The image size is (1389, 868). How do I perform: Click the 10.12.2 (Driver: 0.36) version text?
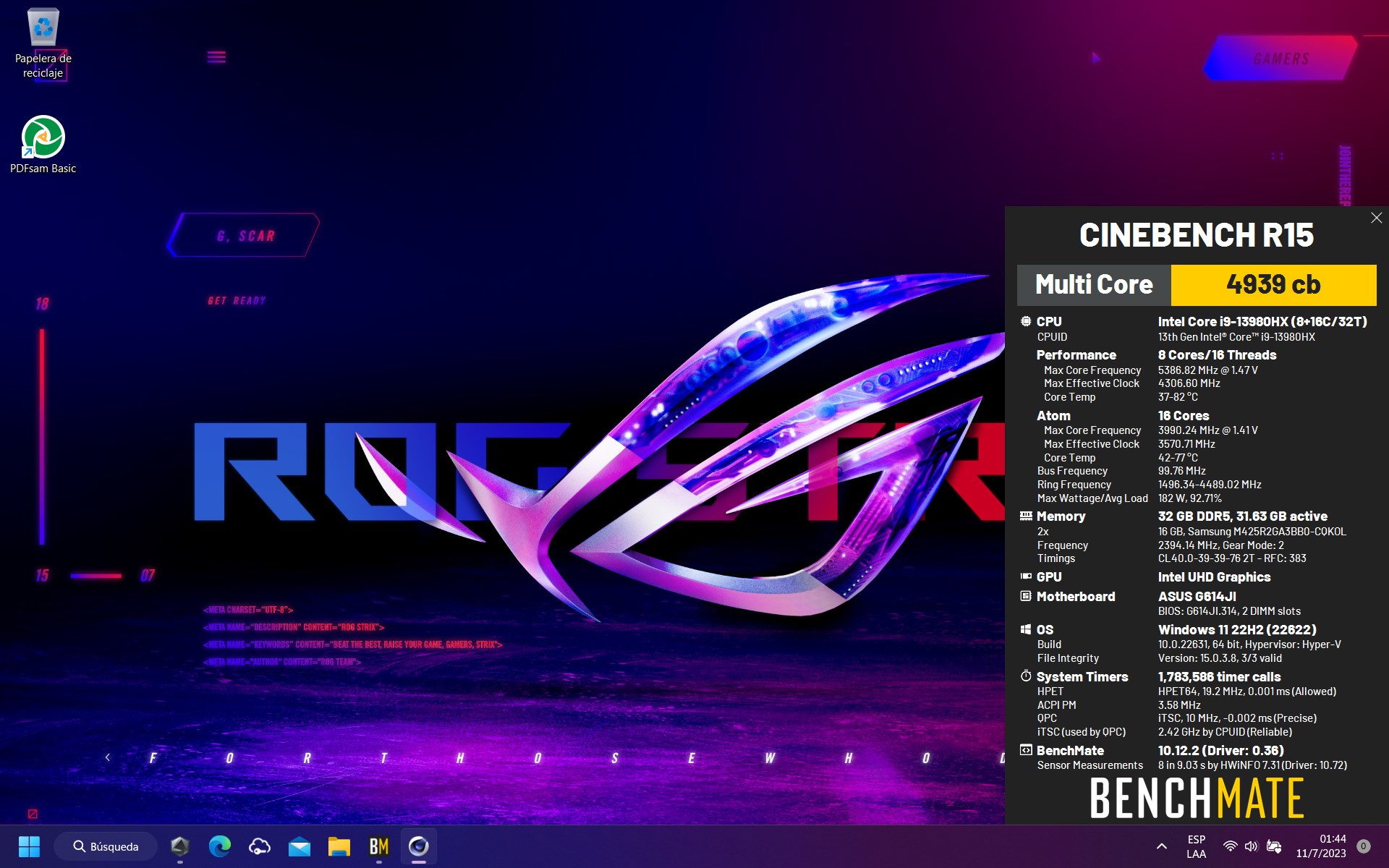1220,751
